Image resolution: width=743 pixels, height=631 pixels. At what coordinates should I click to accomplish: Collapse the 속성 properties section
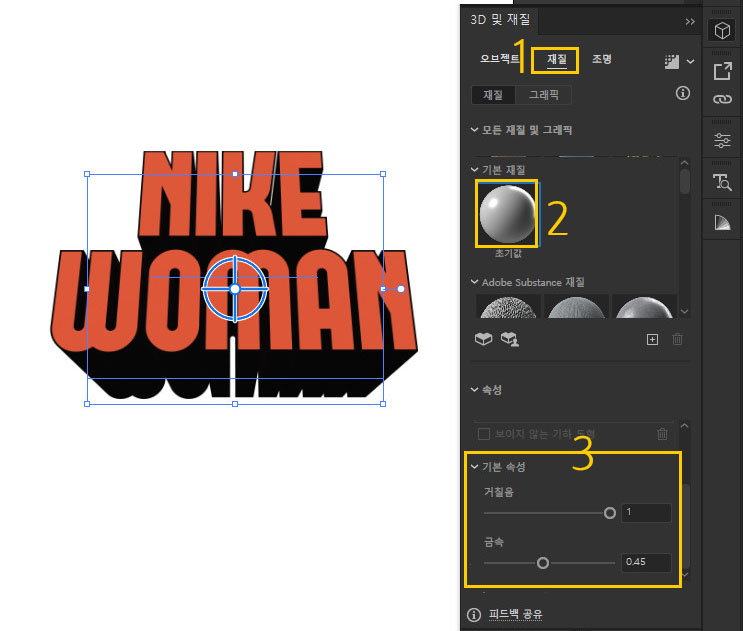click(474, 390)
